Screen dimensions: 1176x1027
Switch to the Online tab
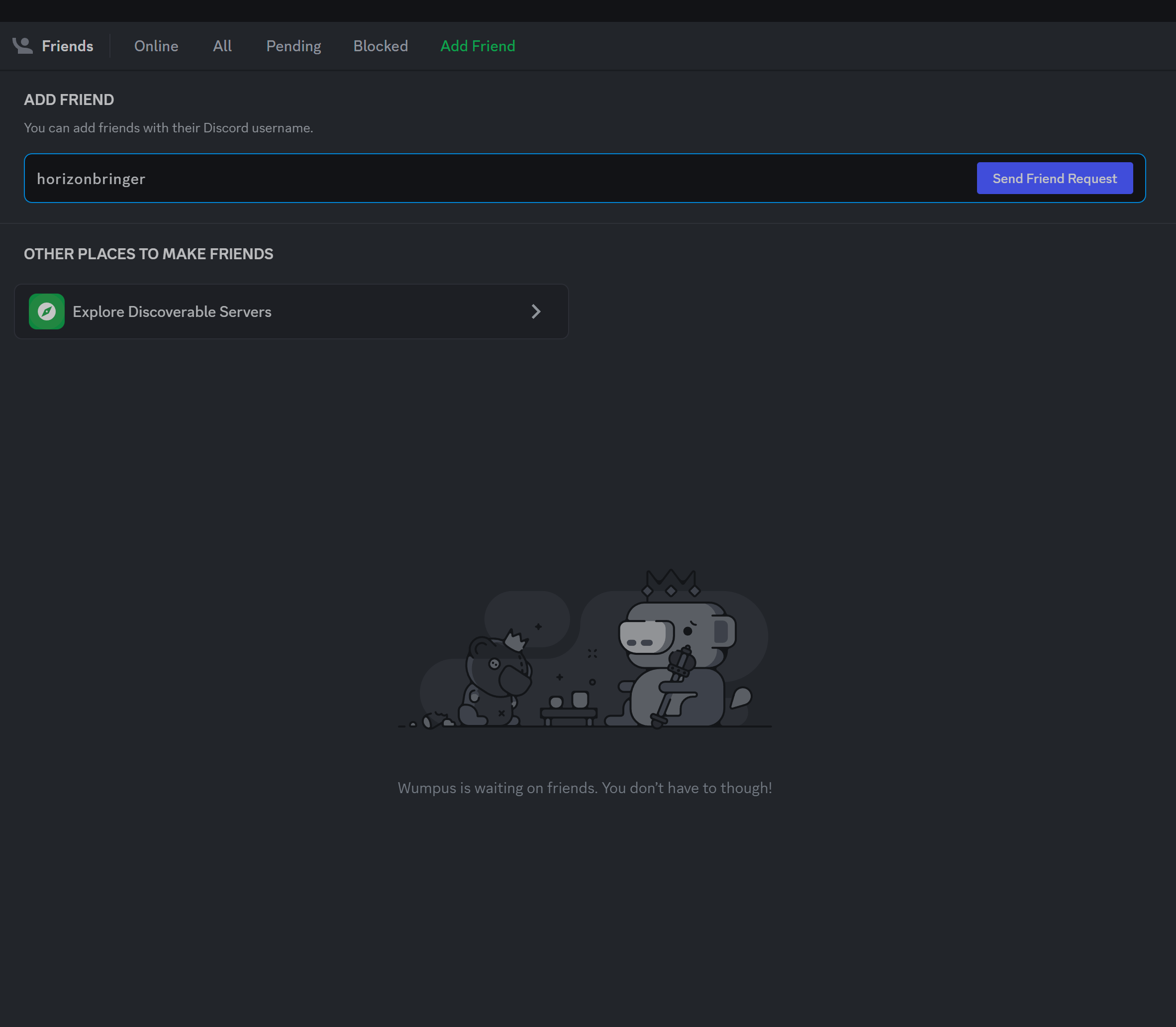[x=156, y=46]
